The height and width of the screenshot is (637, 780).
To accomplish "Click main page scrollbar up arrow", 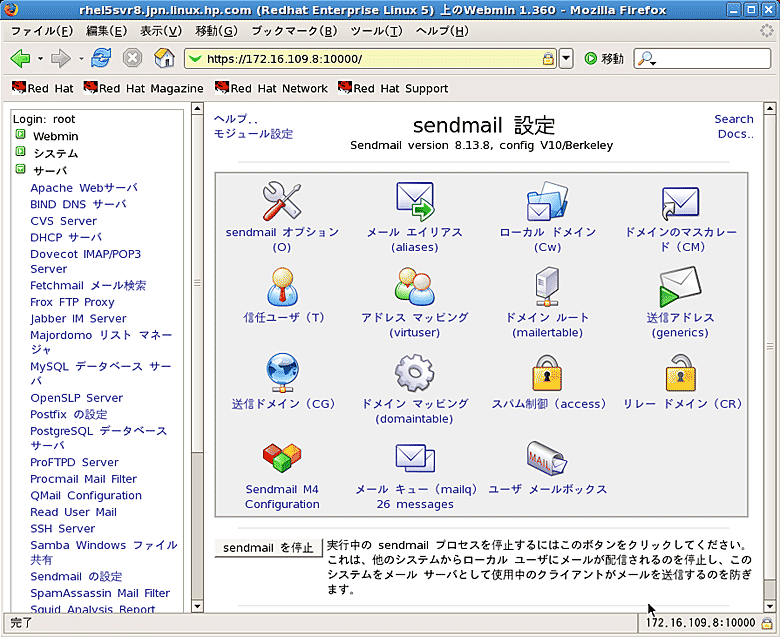I will pos(769,108).
